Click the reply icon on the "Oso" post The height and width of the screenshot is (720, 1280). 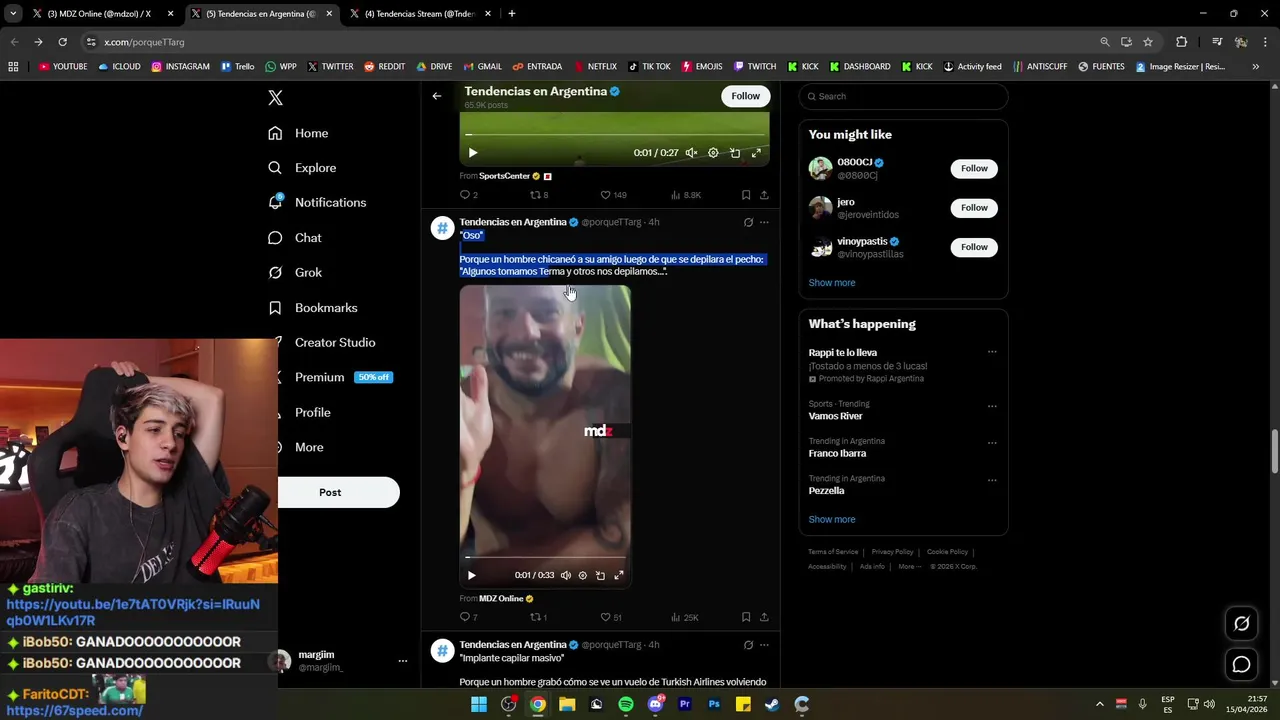click(x=465, y=617)
